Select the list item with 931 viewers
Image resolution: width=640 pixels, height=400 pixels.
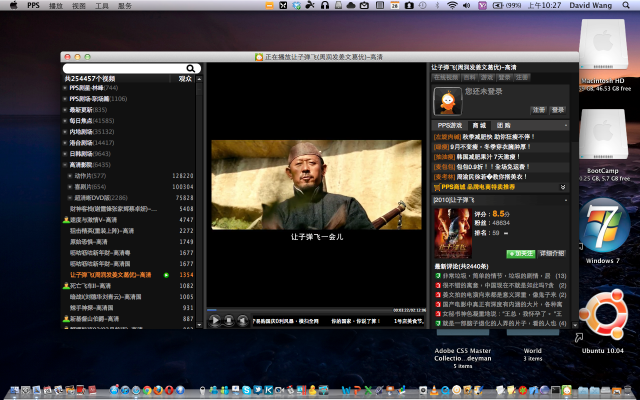129,308
